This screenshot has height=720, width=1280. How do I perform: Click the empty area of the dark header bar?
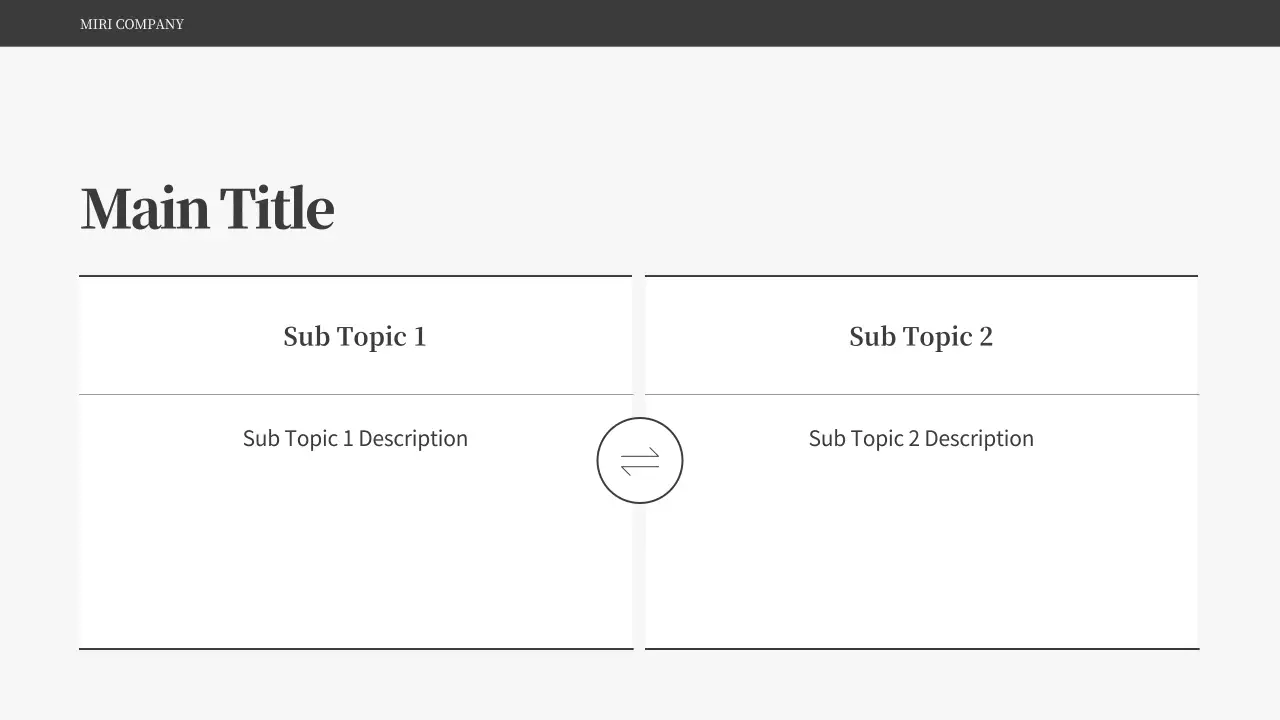point(700,23)
